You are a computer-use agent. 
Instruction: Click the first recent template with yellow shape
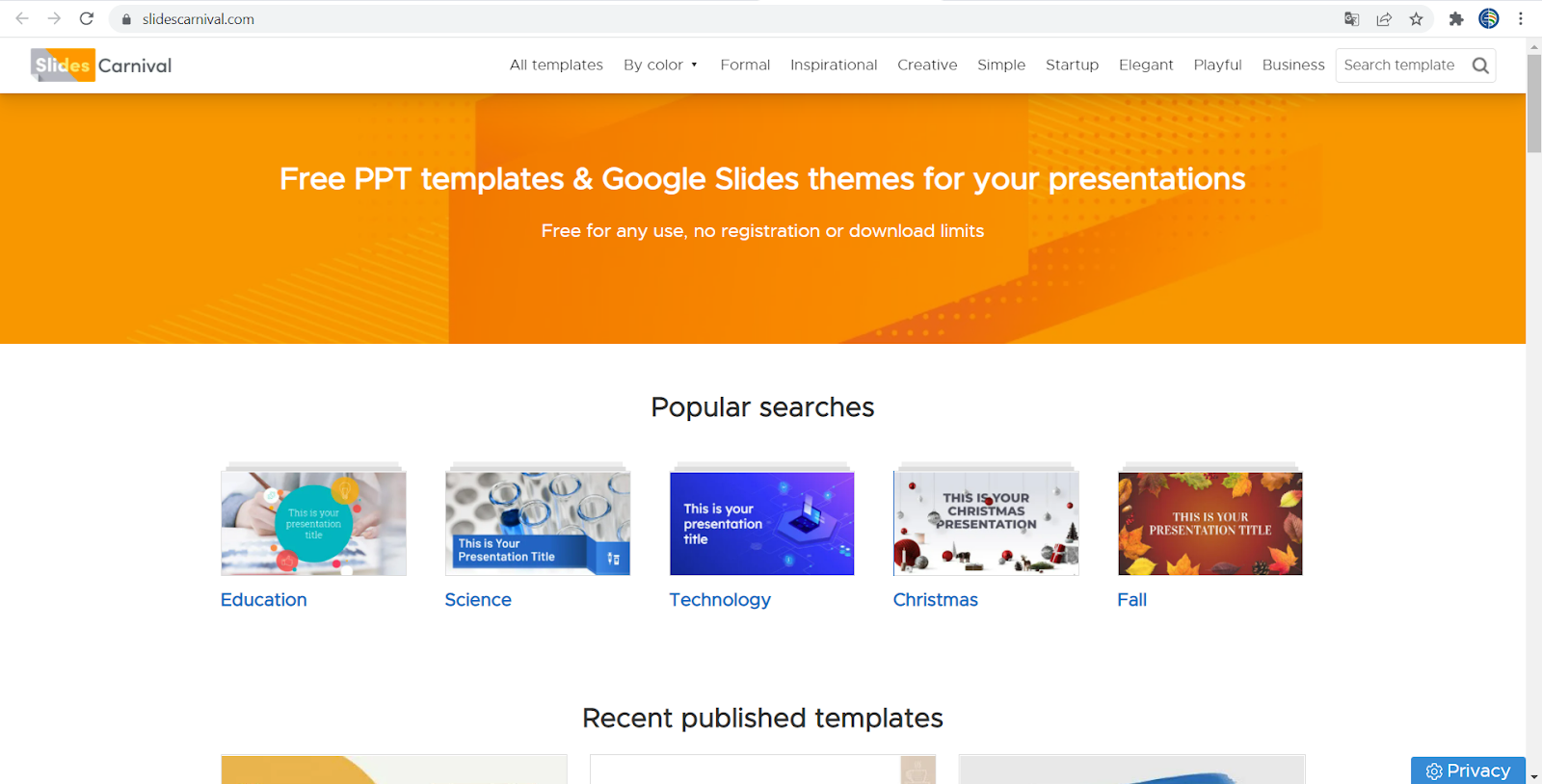point(394,770)
